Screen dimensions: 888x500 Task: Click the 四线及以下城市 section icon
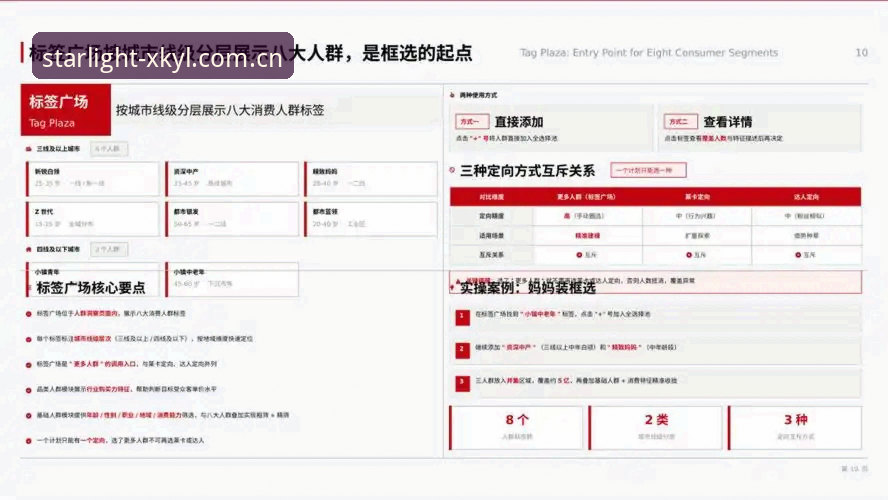(29, 249)
